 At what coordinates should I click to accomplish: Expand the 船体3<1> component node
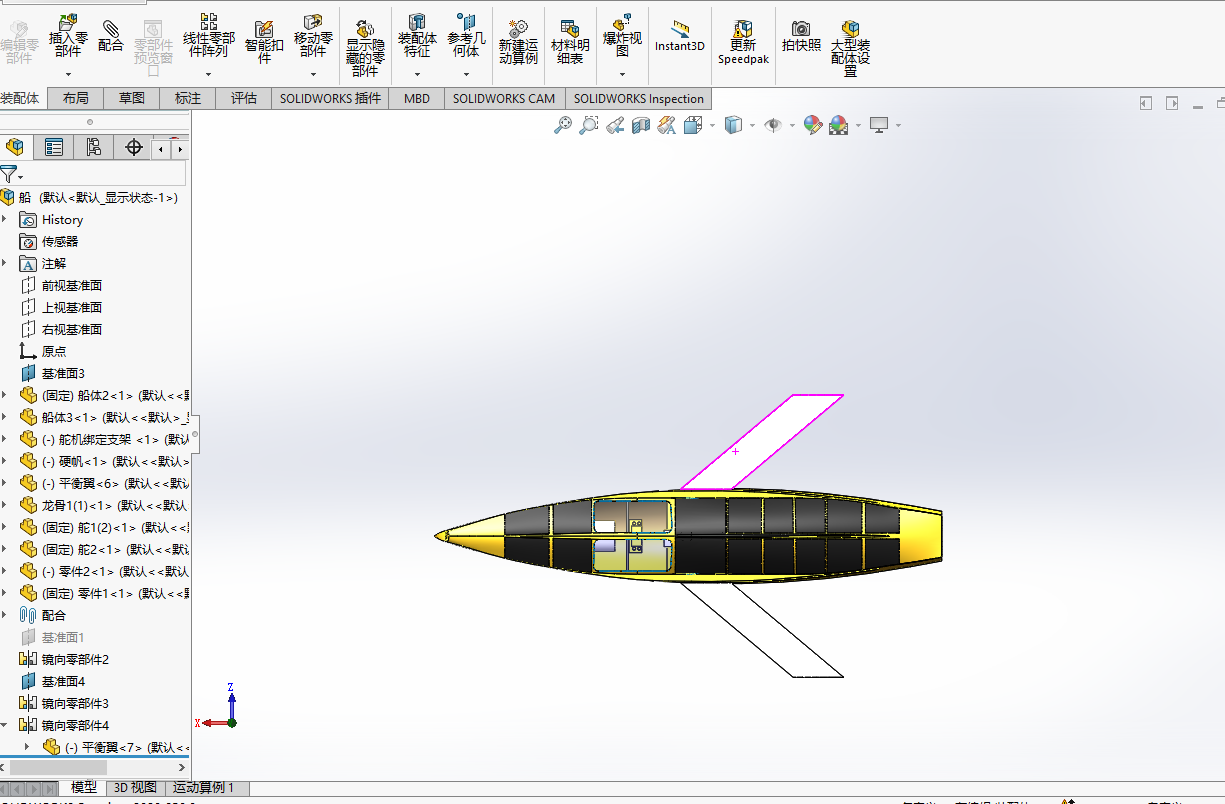pyautogui.click(x=4, y=417)
